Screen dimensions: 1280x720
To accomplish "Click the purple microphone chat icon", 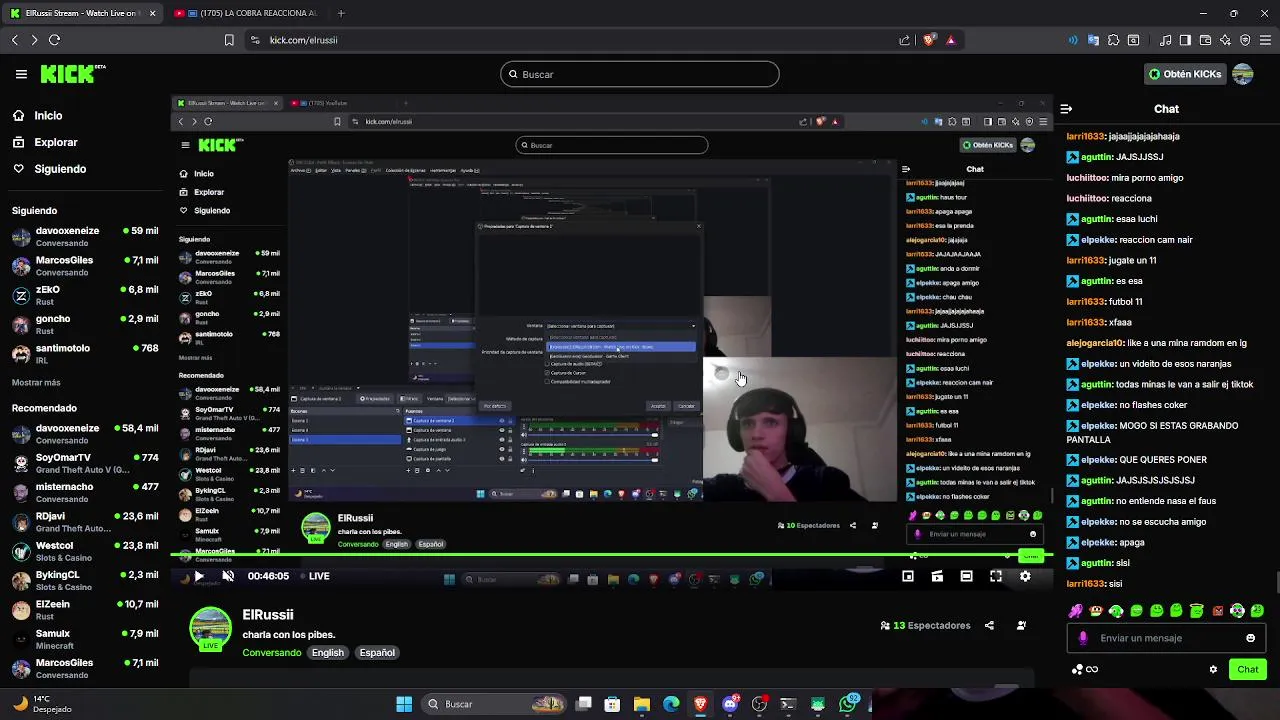I will pos(1083,638).
